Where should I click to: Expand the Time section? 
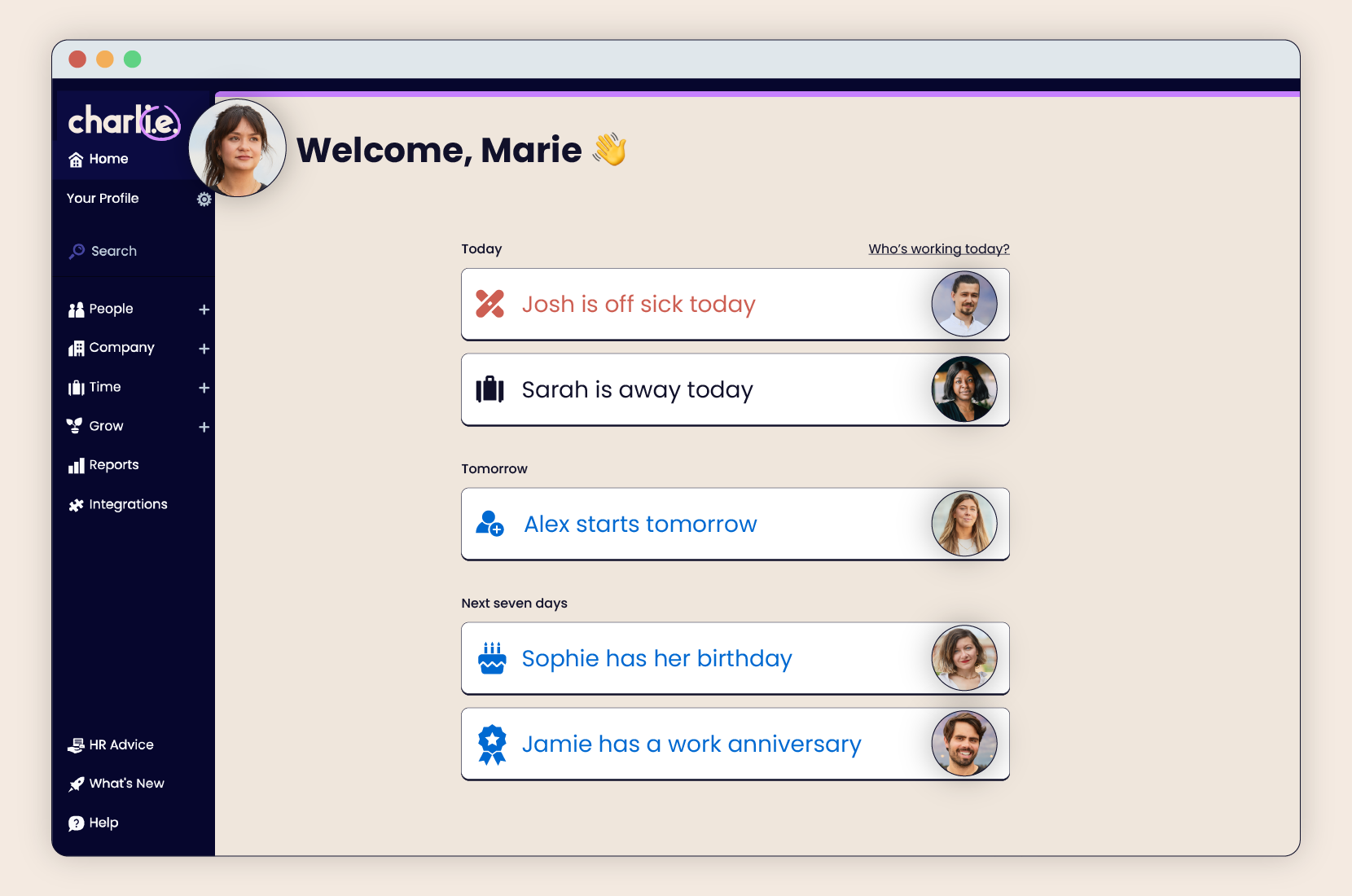click(x=204, y=387)
